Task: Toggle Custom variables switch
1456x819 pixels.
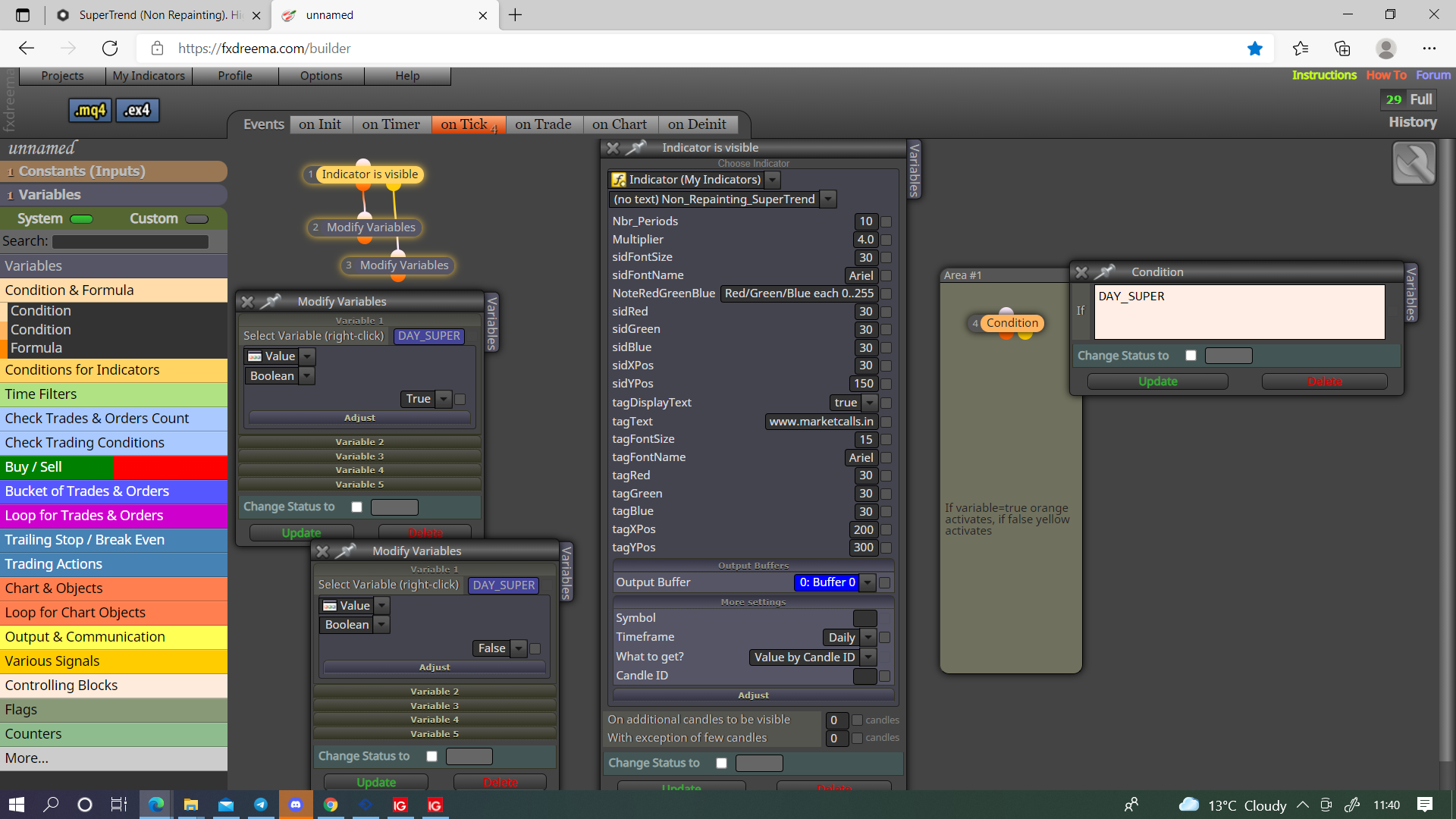Action: 196,219
